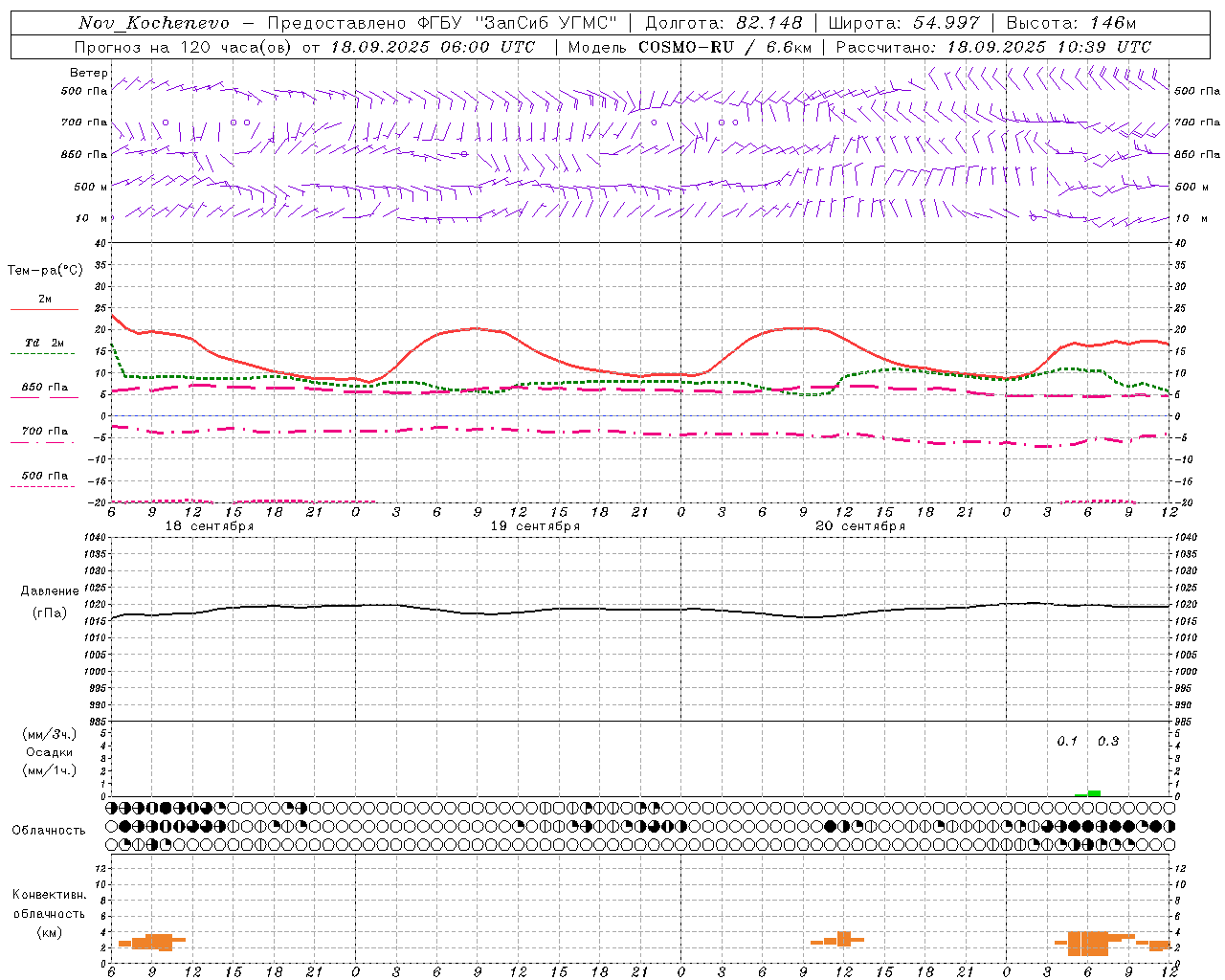
Task: Click the 'Высота: 146м' elevation value
Action: [x=1071, y=23]
